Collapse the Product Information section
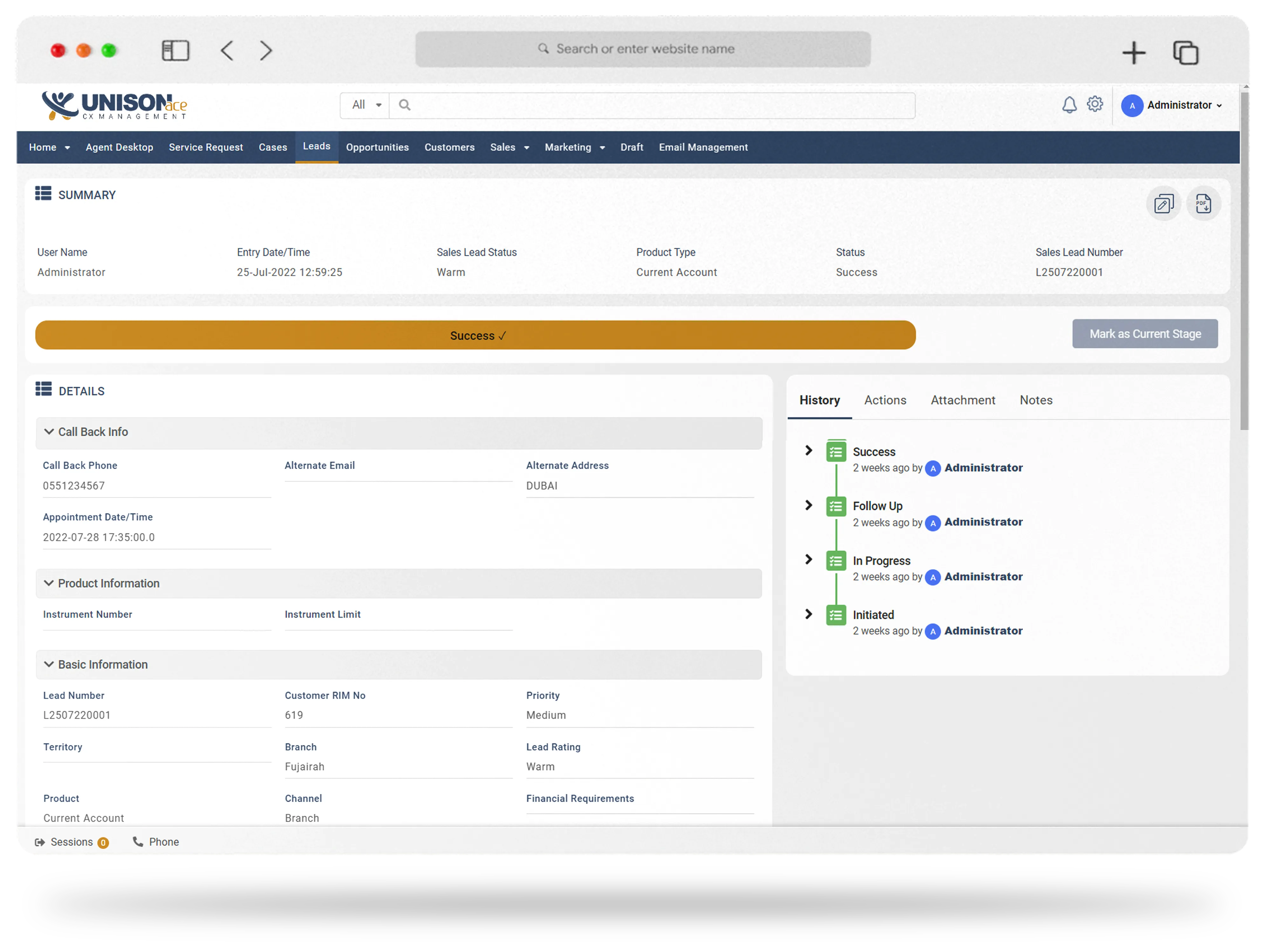Viewport: 1285px width, 952px height. pos(49,584)
